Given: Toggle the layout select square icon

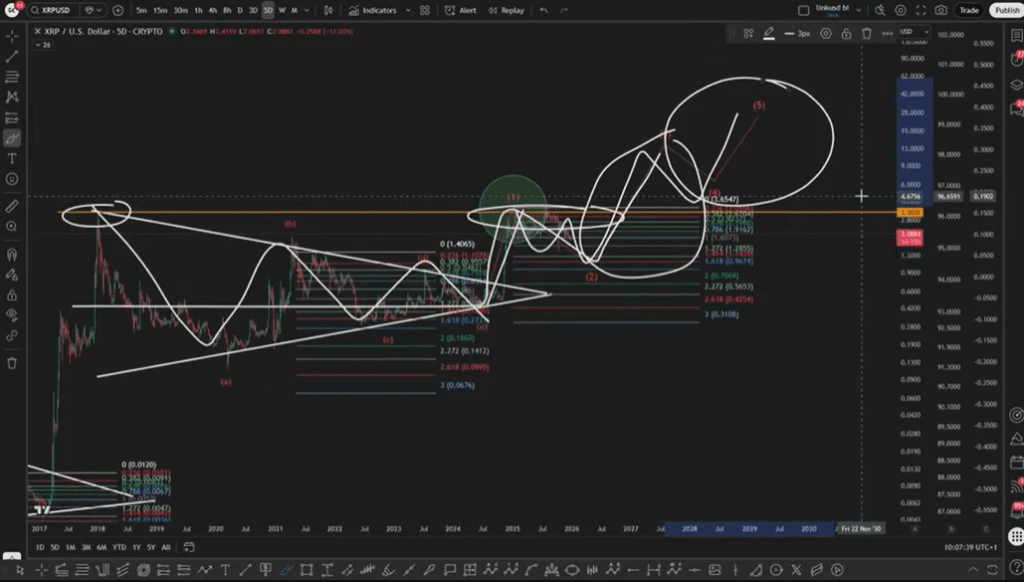Looking at the screenshot, I should pyautogui.click(x=804, y=10).
